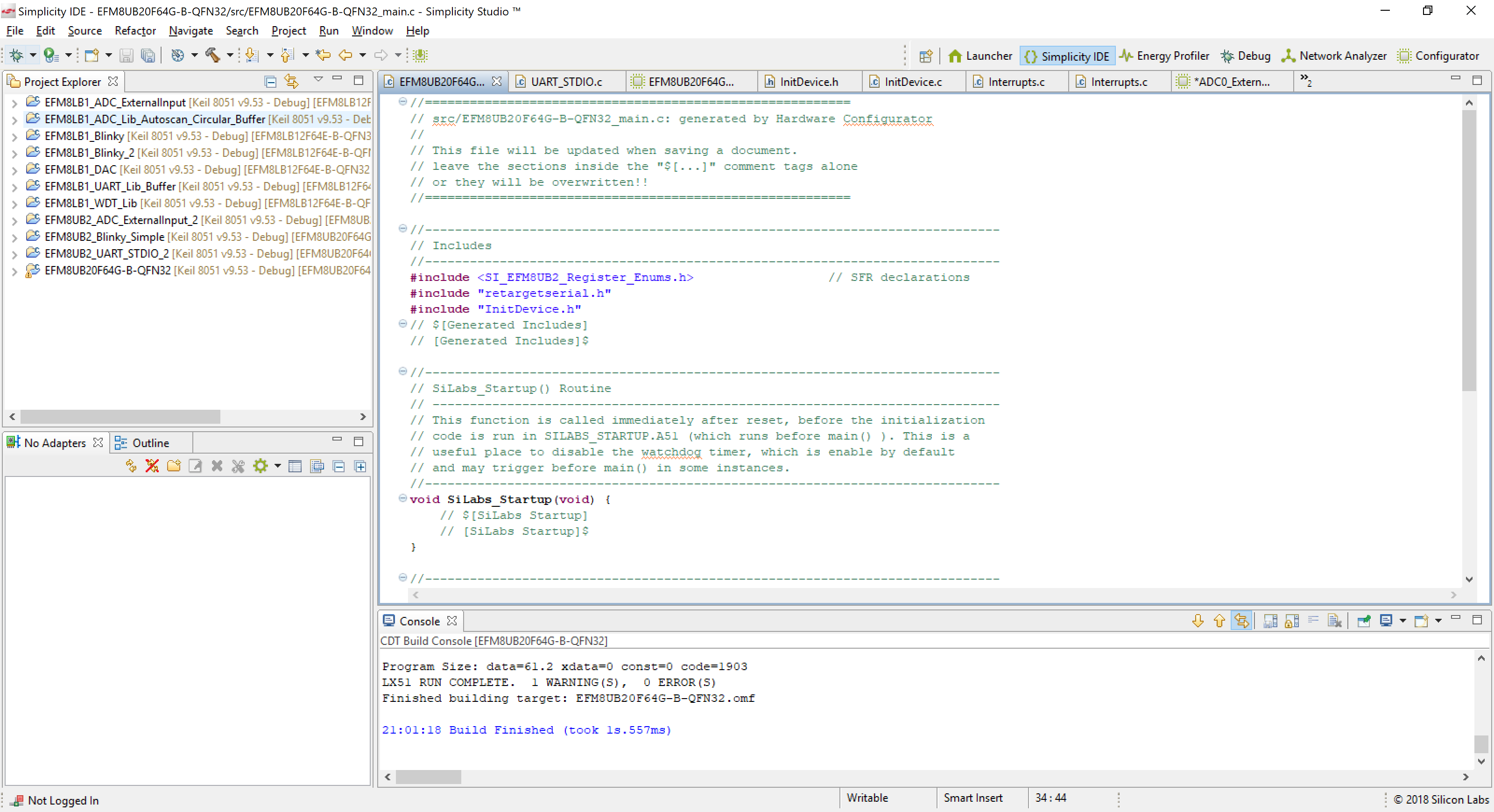Expand the EFM8UB20F64G-B-QFN32 project tree
This screenshot has height=812, width=1494.
tap(14, 270)
